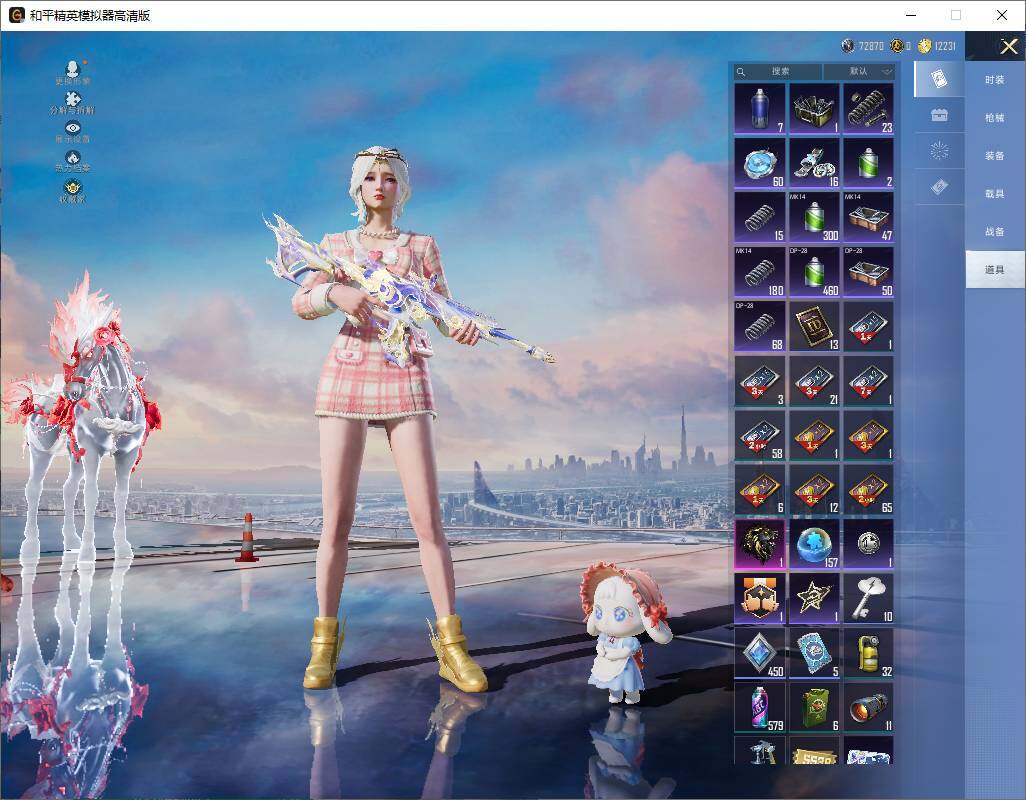Select the graffiti spray can item 579
Viewport: 1026px width, 800px height.
[760, 708]
